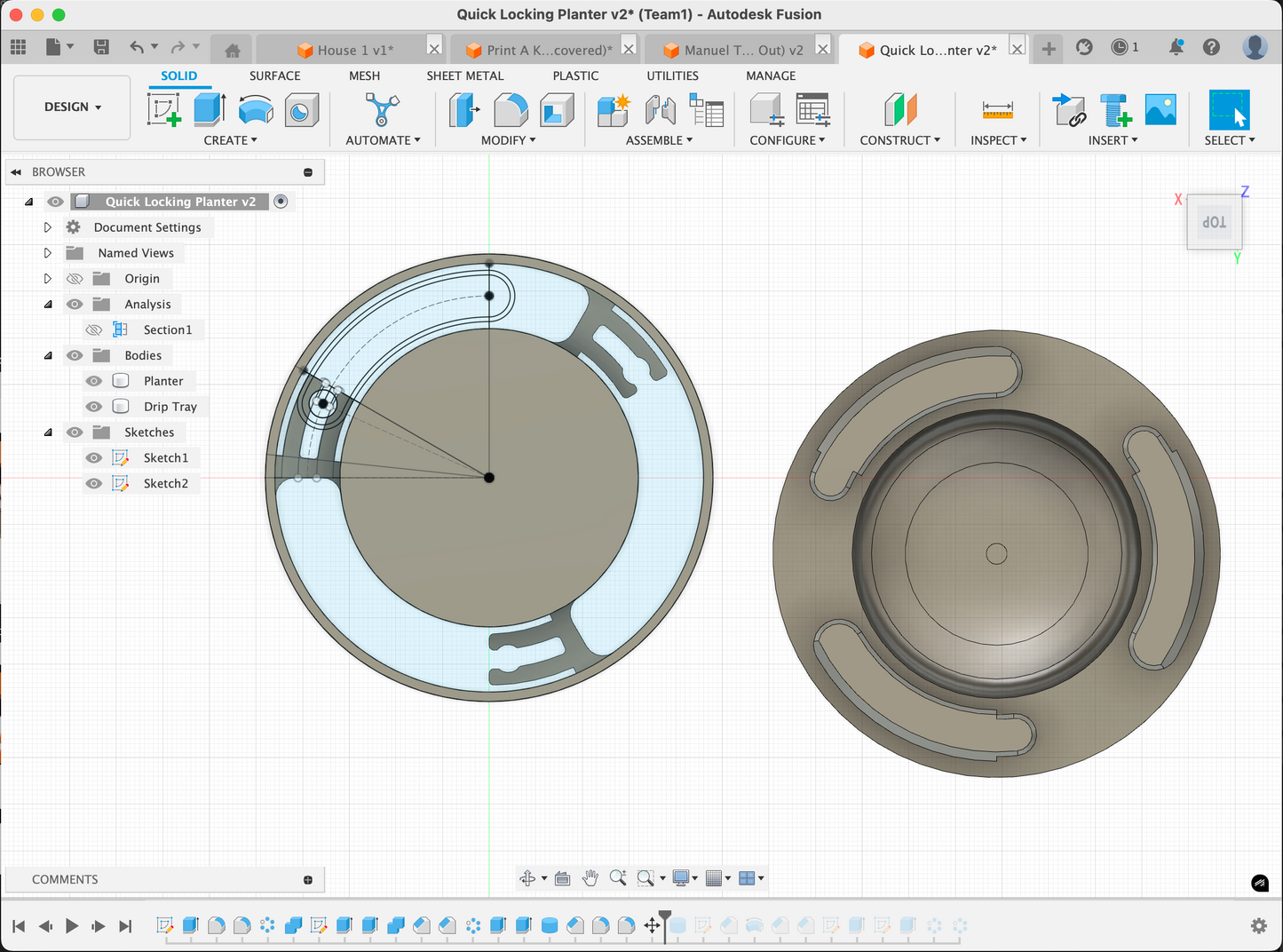1283x952 pixels.
Task: Toggle visibility of Sketch2
Action: point(94,484)
